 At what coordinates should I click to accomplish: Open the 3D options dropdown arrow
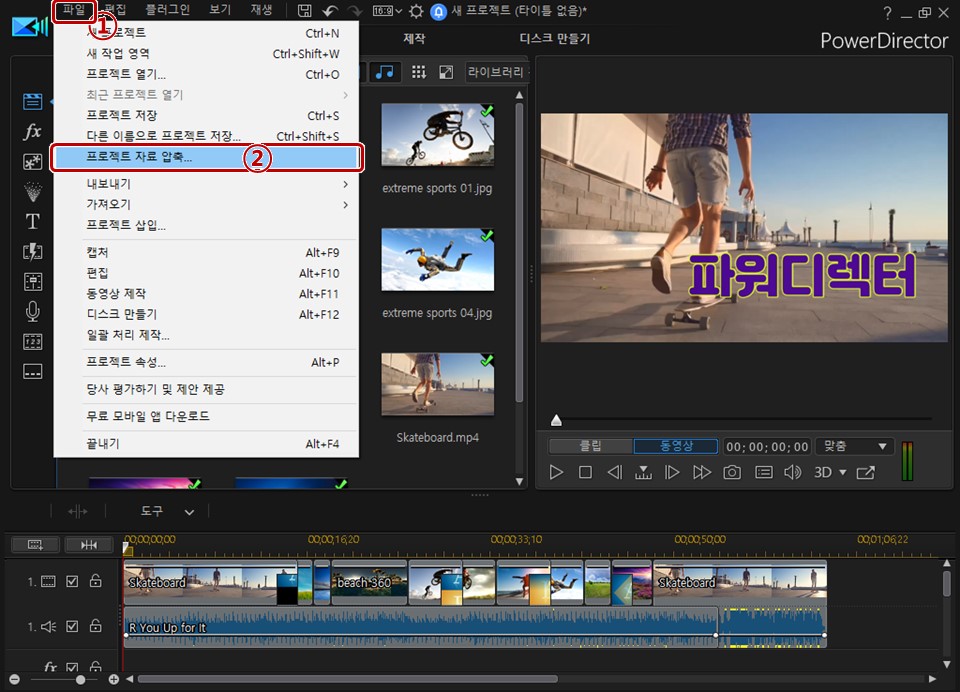843,472
